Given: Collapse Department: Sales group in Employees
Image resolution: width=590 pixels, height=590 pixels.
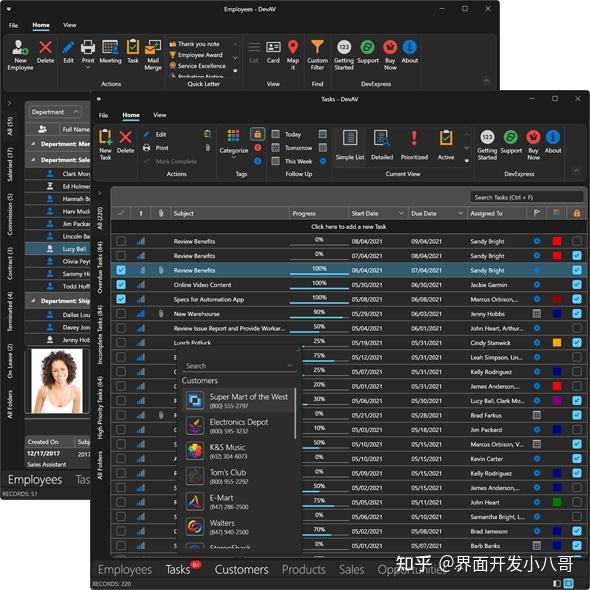Looking at the screenshot, I should tap(33, 160).
